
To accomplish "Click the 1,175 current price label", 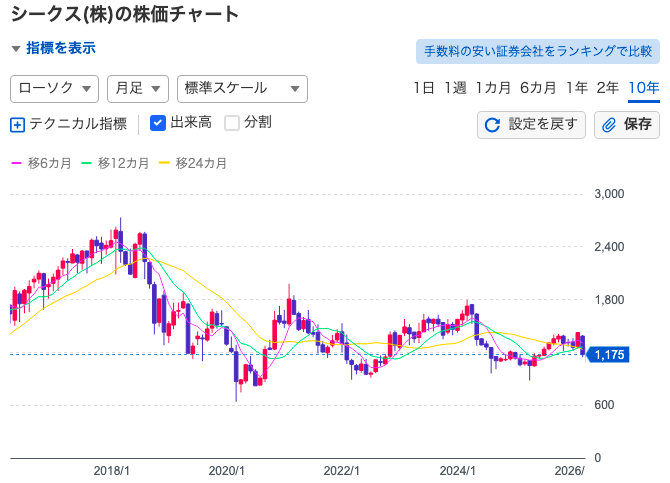I will click(x=608, y=354).
